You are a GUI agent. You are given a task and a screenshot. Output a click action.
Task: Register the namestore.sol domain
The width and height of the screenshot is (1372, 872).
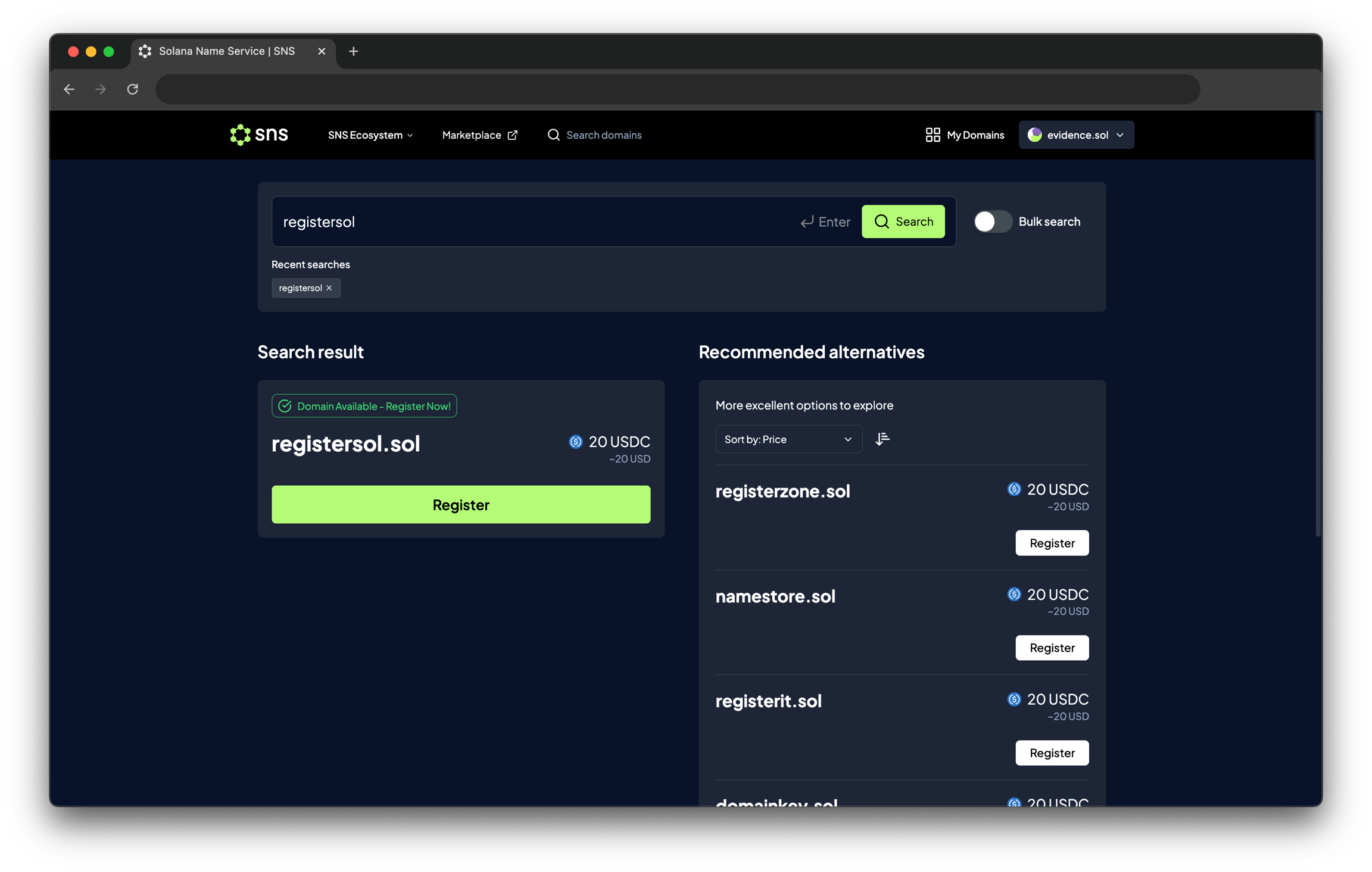coord(1052,648)
